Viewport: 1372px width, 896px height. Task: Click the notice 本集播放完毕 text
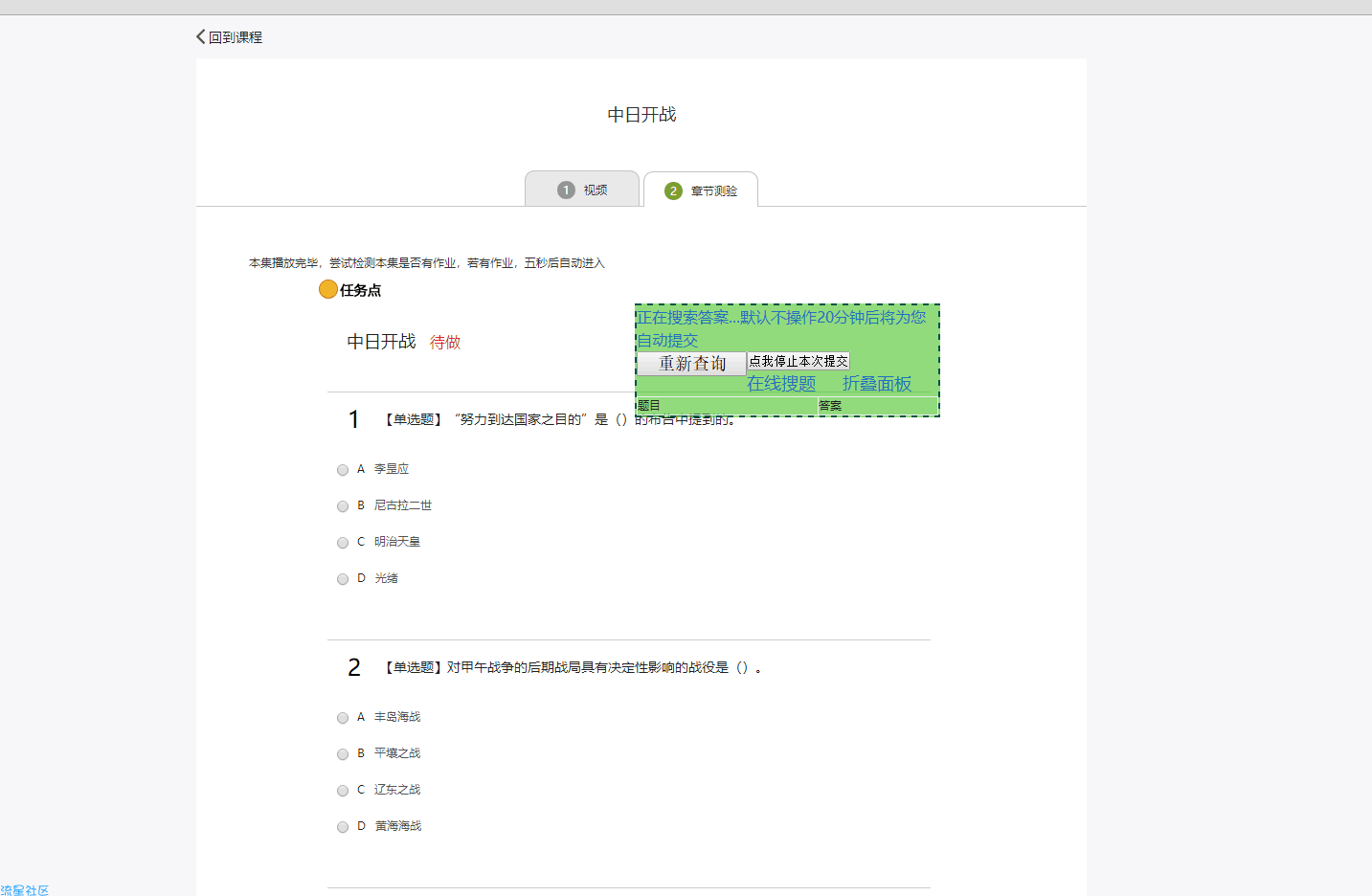pyautogui.click(x=427, y=263)
